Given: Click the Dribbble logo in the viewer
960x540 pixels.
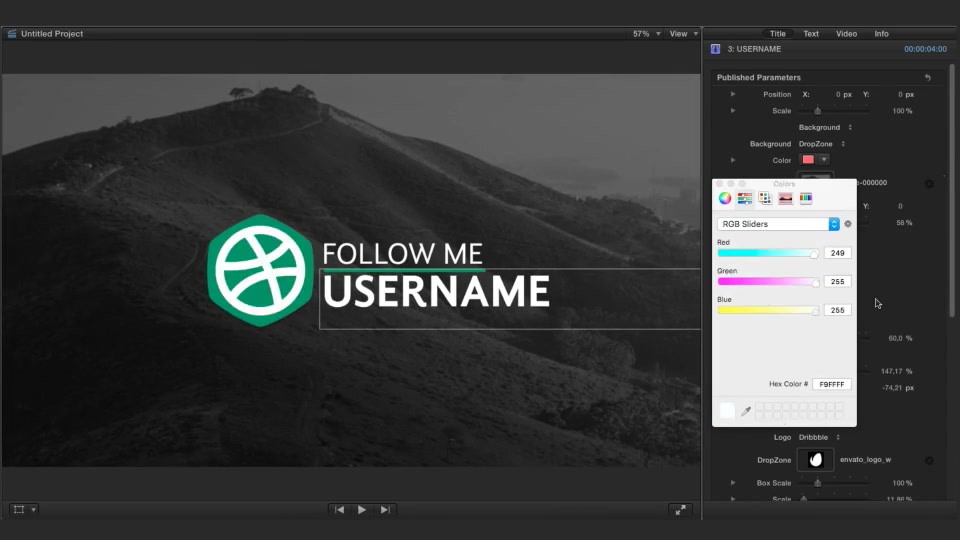Looking at the screenshot, I should pyautogui.click(x=260, y=270).
